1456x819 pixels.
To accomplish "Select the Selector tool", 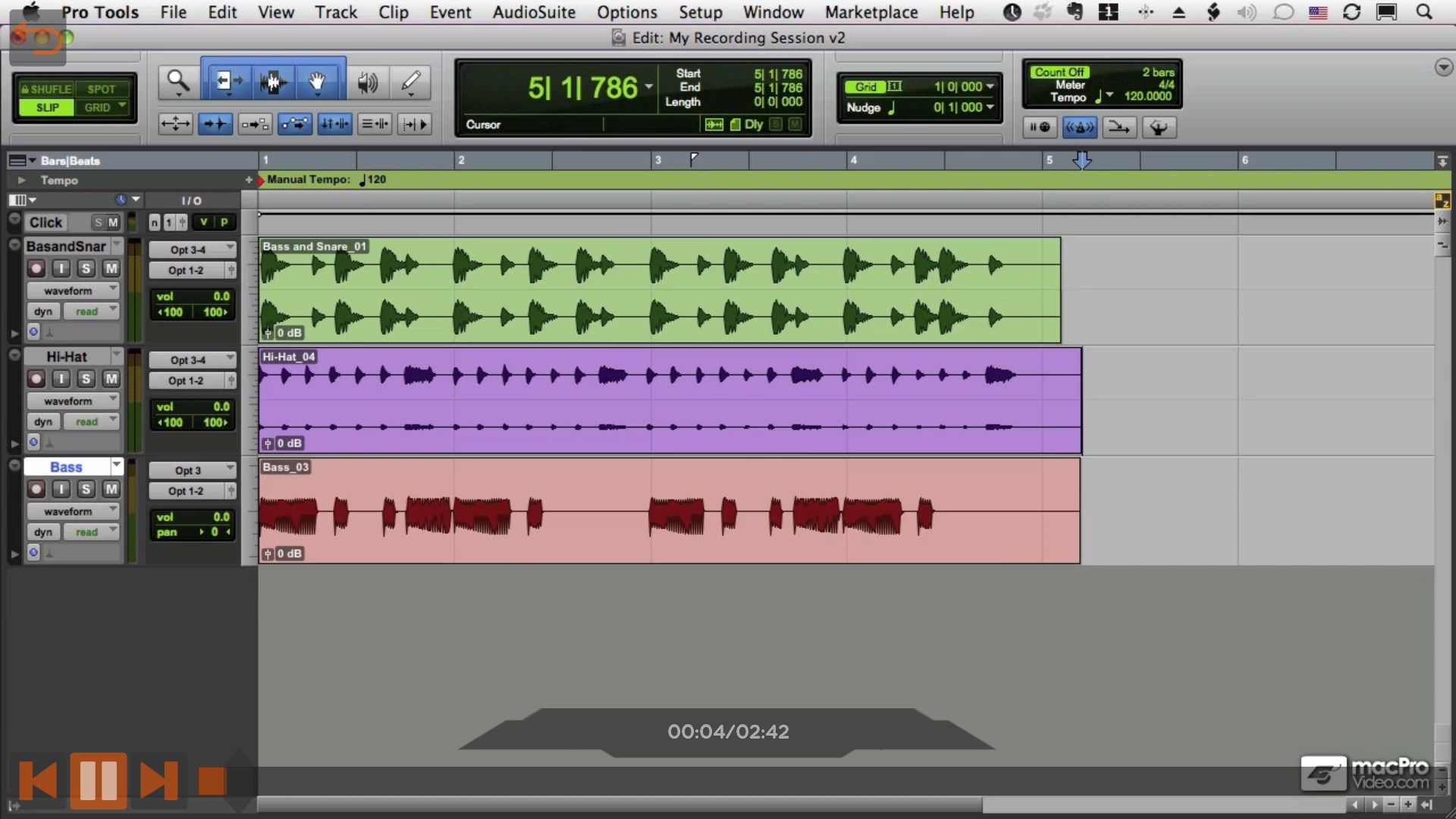I will (x=273, y=81).
